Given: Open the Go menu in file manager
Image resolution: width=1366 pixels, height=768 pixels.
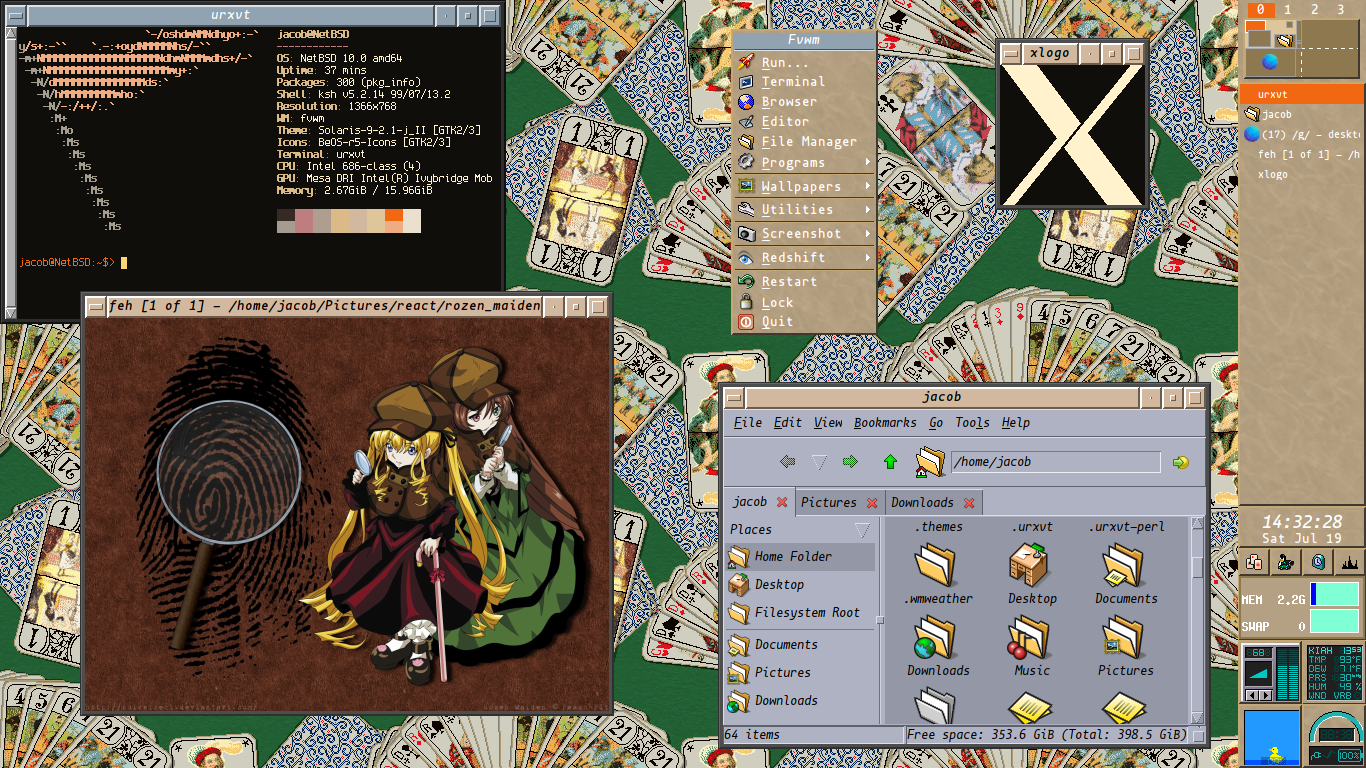Looking at the screenshot, I should point(936,423).
